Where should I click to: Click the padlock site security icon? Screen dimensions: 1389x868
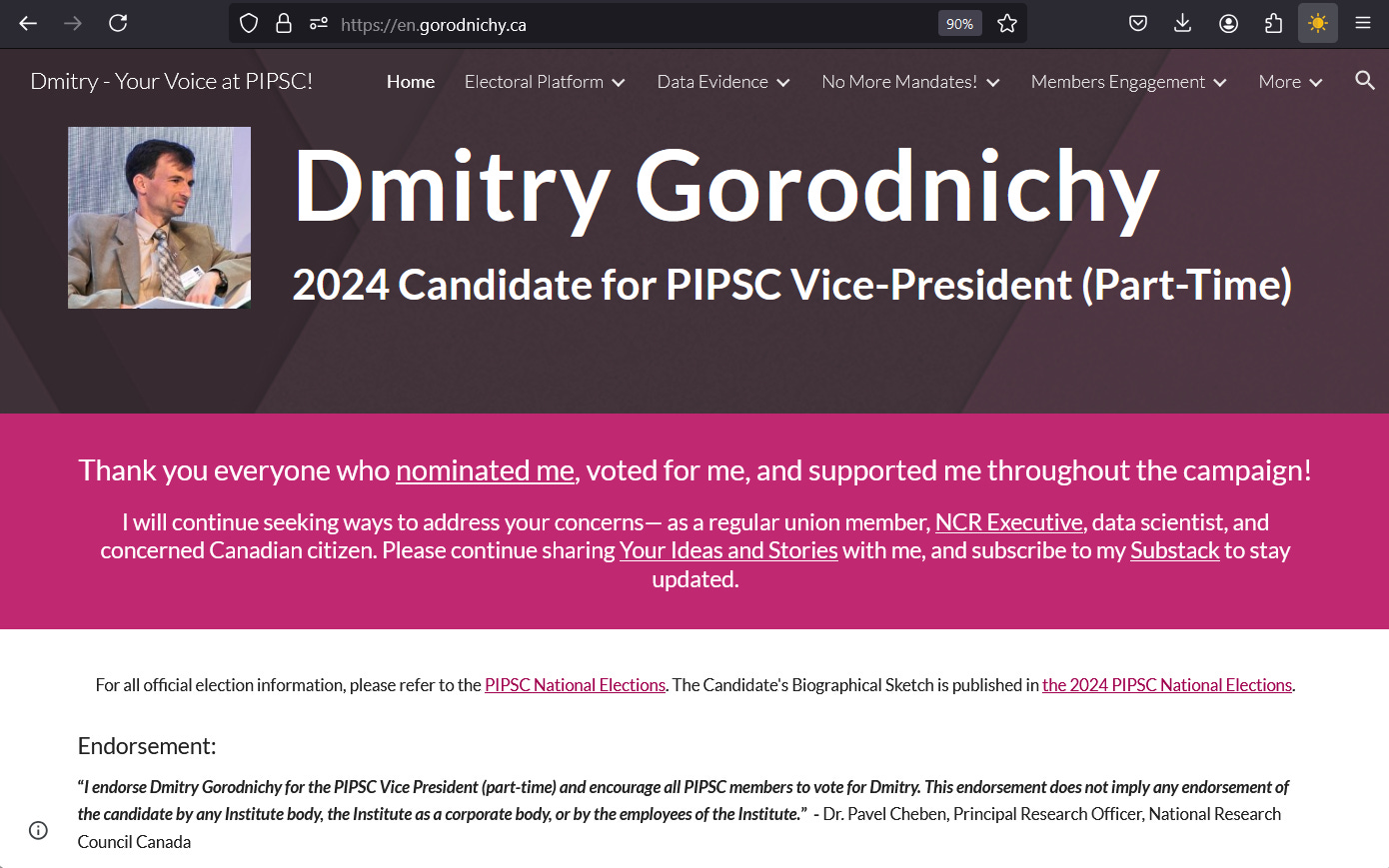tap(284, 24)
